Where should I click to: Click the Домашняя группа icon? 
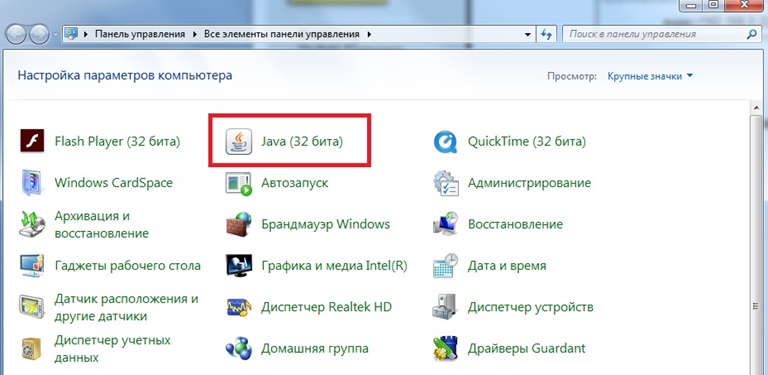coord(239,349)
